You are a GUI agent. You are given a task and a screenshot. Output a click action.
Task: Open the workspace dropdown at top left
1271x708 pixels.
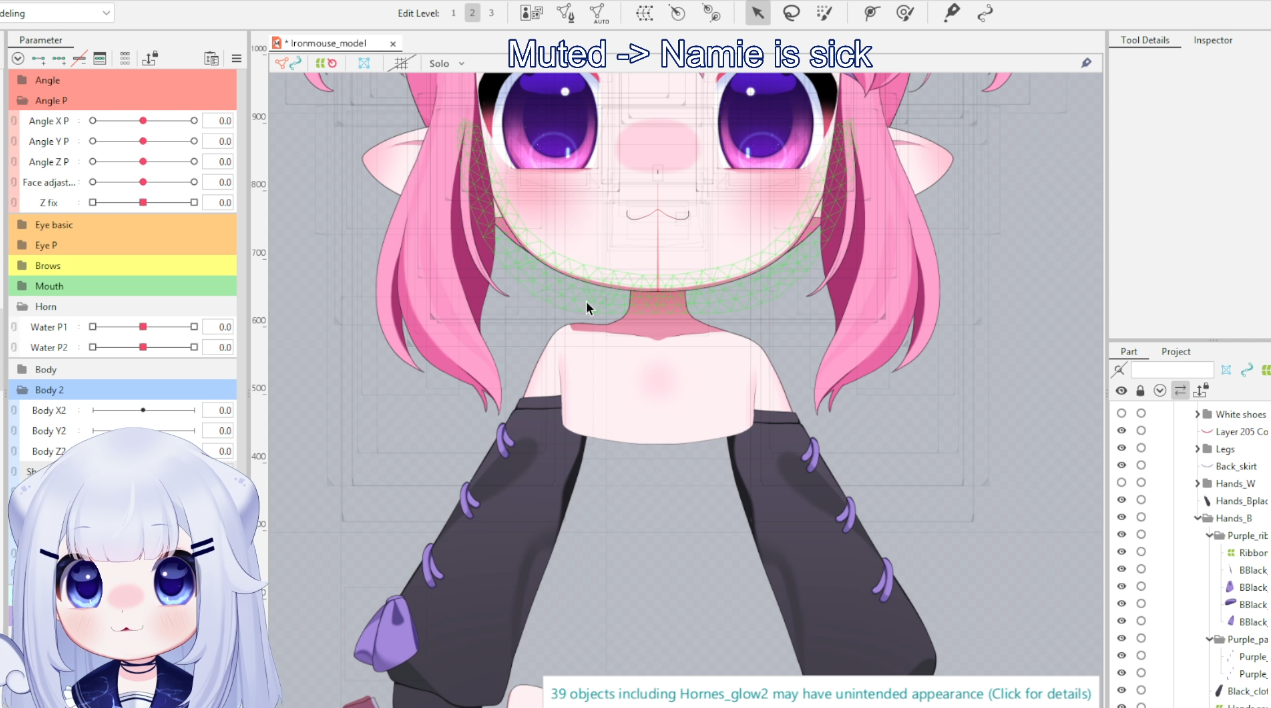pyautogui.click(x=57, y=13)
